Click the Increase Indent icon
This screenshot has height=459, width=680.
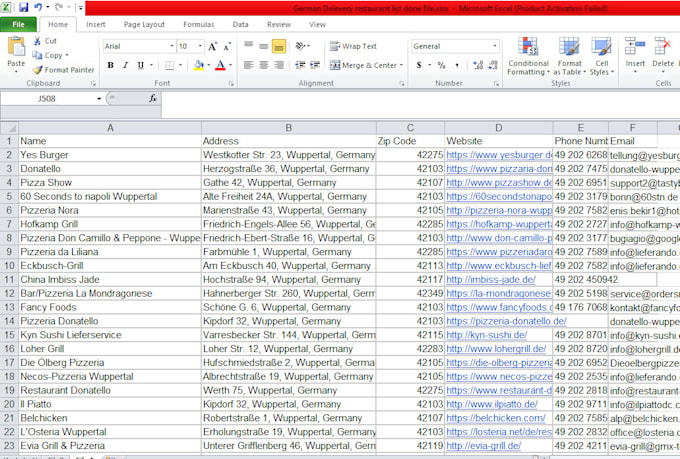coord(315,65)
